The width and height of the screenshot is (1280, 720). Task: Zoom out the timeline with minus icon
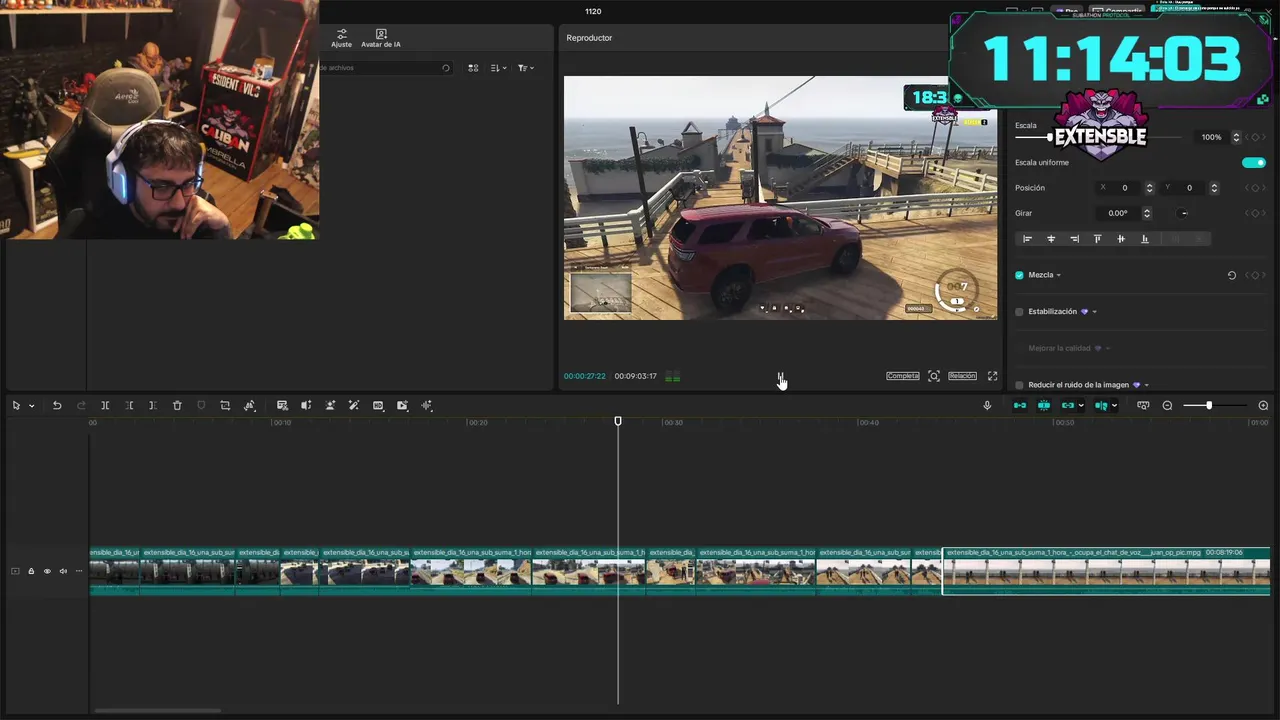pos(1167,405)
